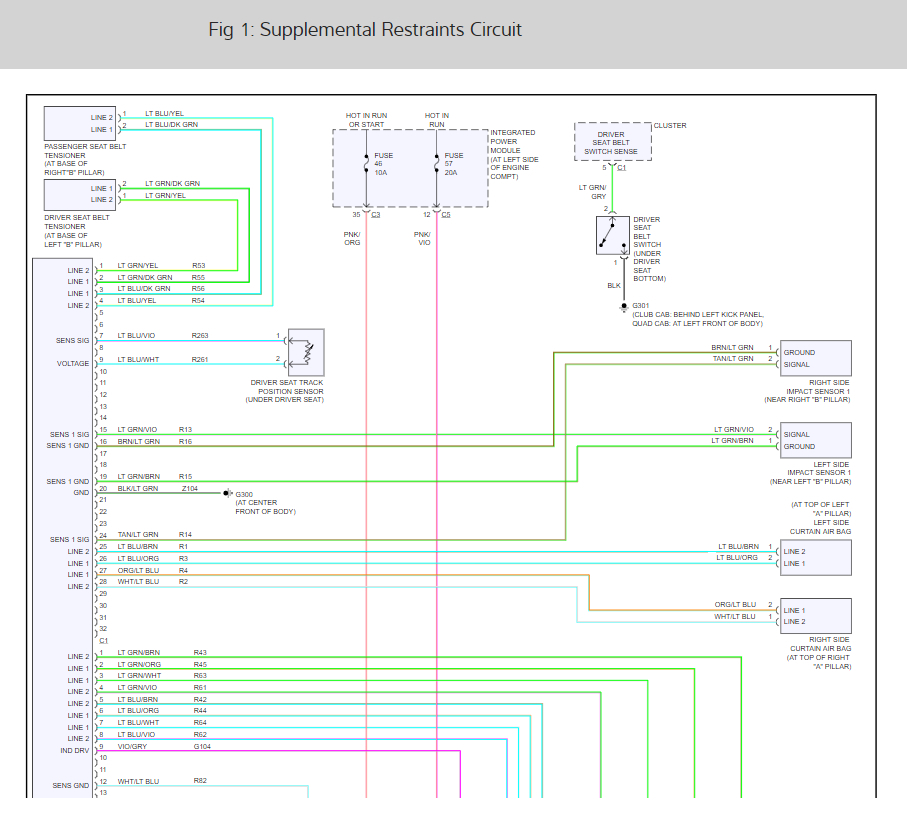Click circuit code 'R82'
The width and height of the screenshot is (907, 829).
point(200,781)
